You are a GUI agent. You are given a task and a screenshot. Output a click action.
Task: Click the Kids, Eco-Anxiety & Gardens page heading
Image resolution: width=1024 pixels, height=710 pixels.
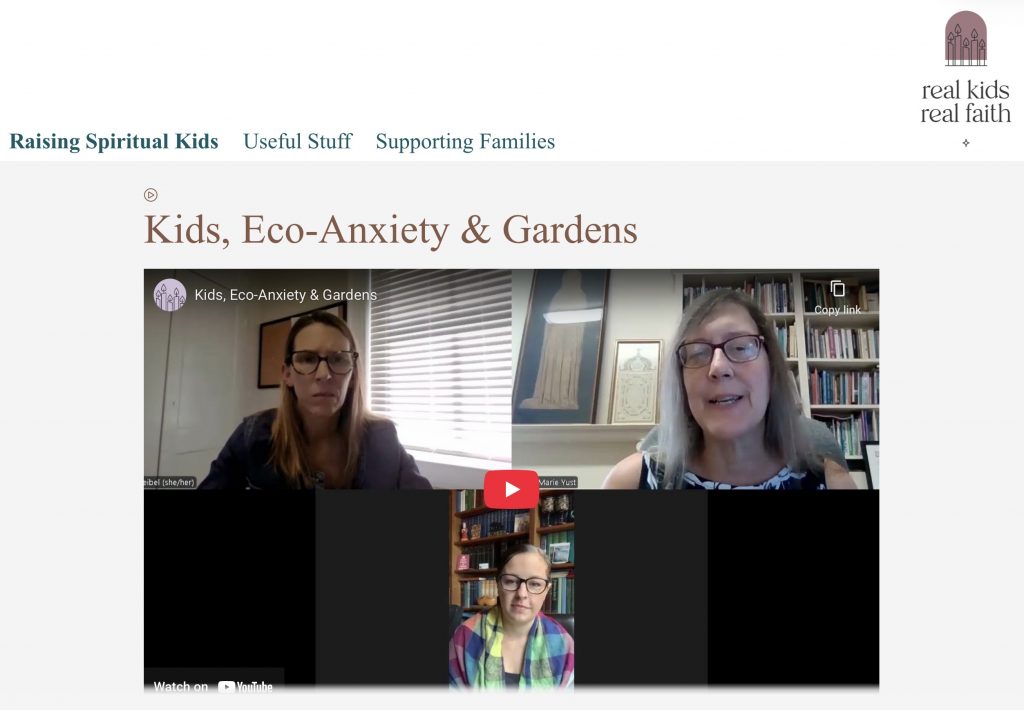(x=391, y=229)
